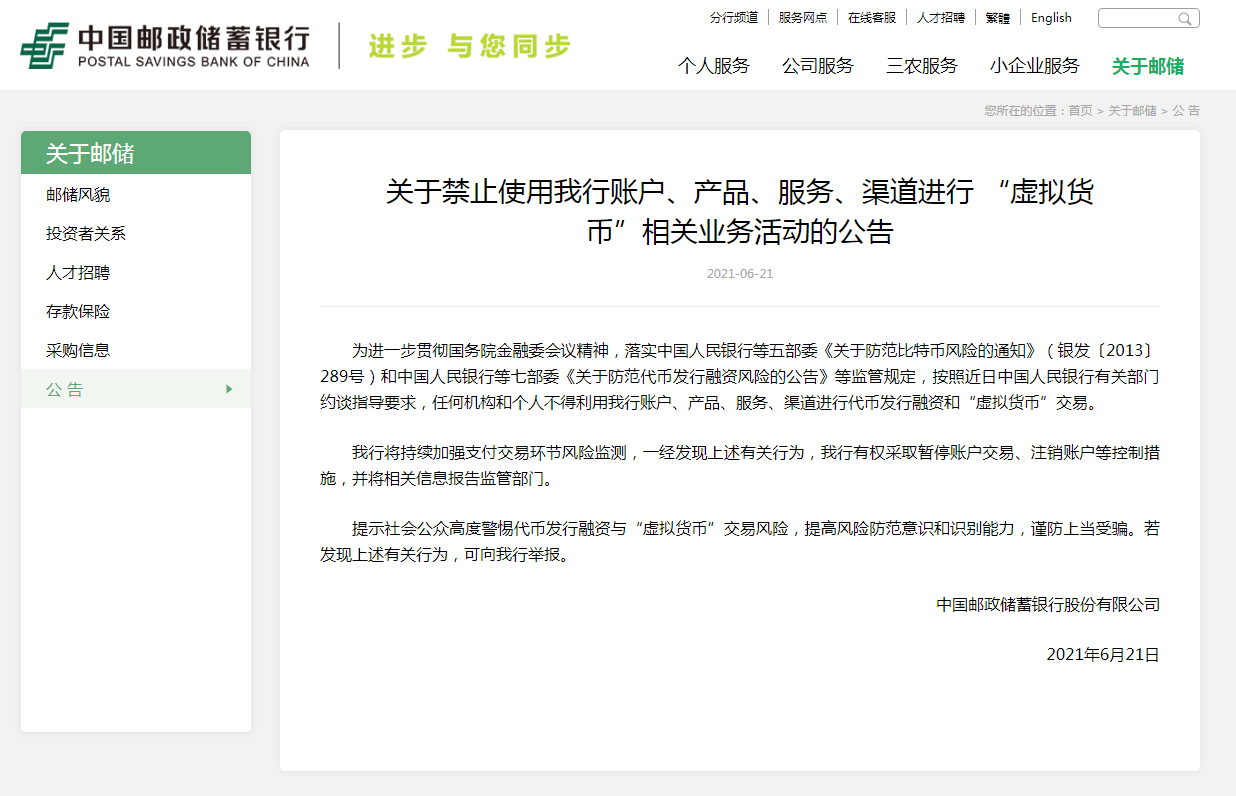Open 三农服务 main menu

click(x=922, y=66)
